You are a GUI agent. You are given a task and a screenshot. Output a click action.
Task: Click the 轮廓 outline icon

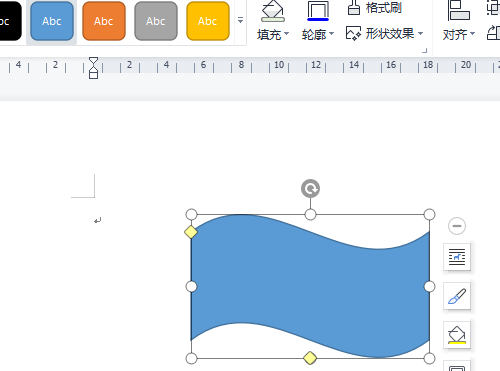pos(318,11)
